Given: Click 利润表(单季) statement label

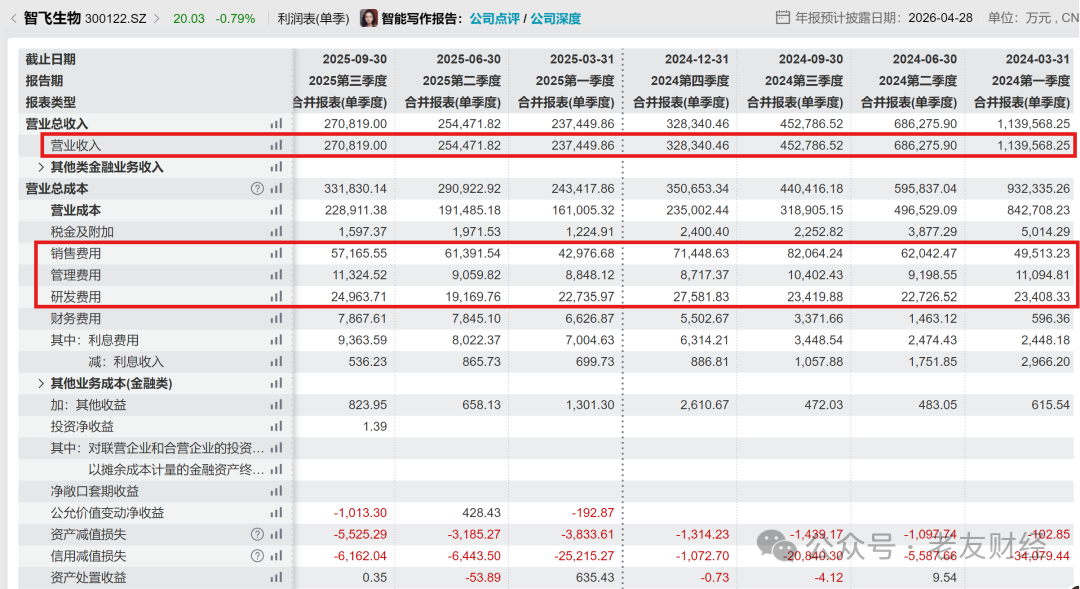Looking at the screenshot, I should pyautogui.click(x=313, y=19).
